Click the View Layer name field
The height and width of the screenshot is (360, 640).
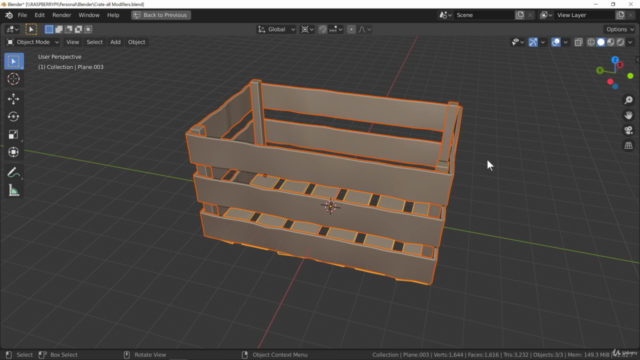584,15
